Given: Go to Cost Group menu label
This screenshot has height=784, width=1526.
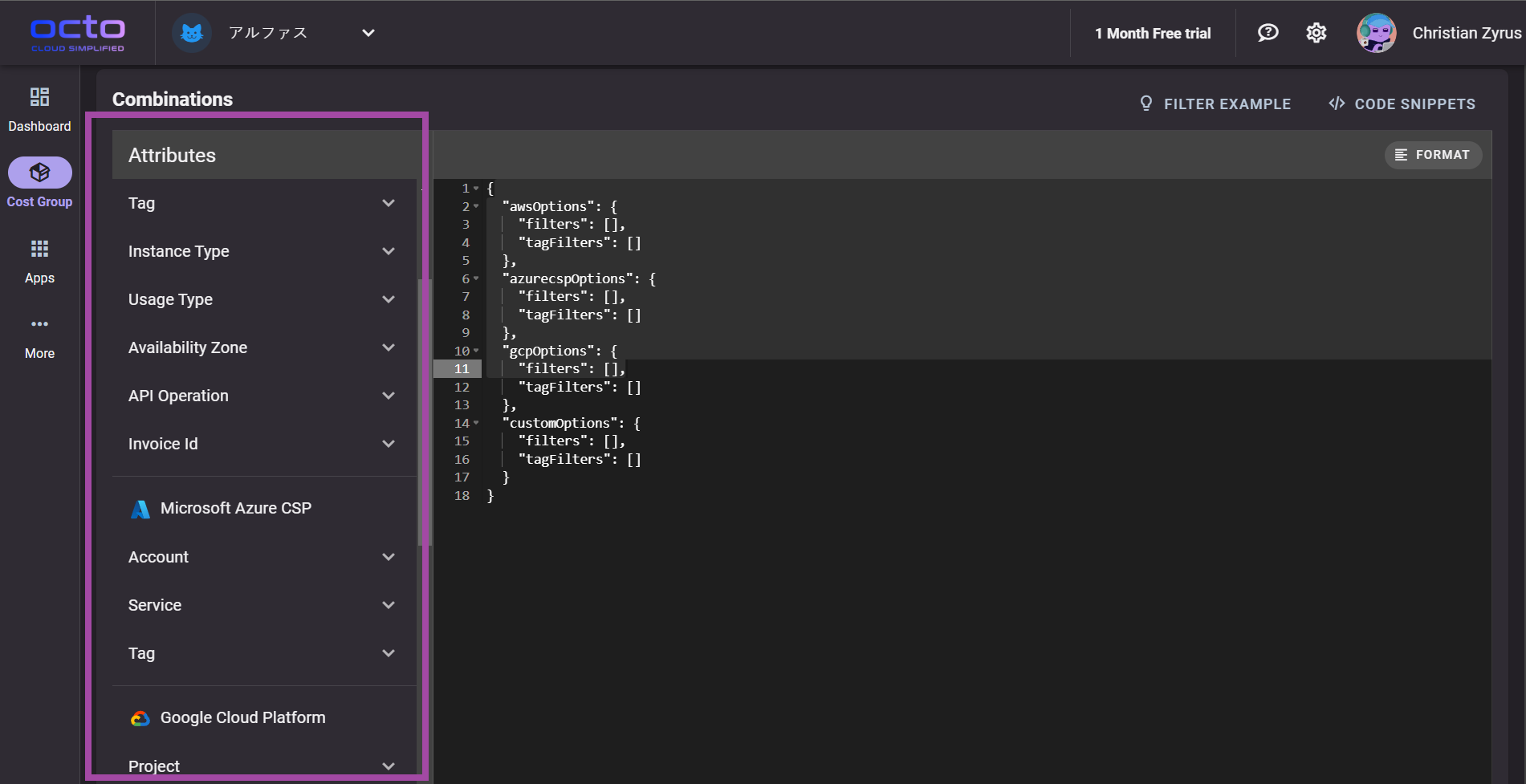Looking at the screenshot, I should (x=39, y=202).
